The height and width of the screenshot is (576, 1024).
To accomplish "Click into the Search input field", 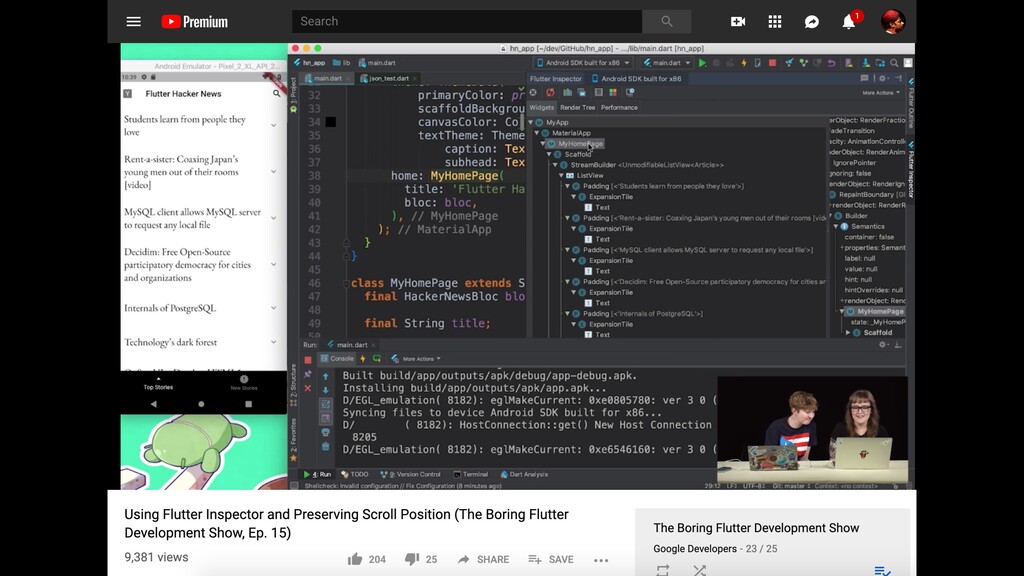I will [x=466, y=22].
